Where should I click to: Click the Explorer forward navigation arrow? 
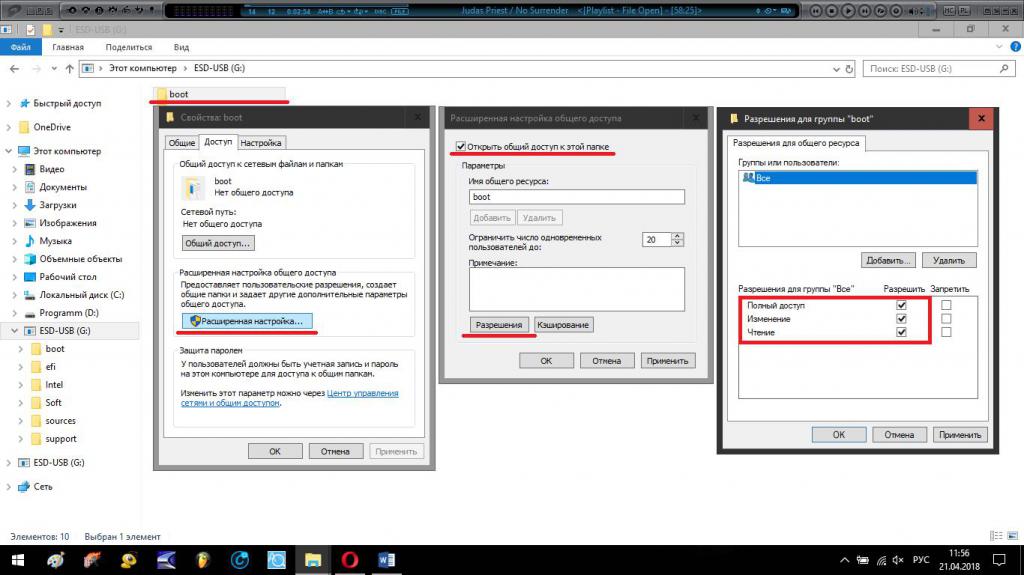[36, 68]
